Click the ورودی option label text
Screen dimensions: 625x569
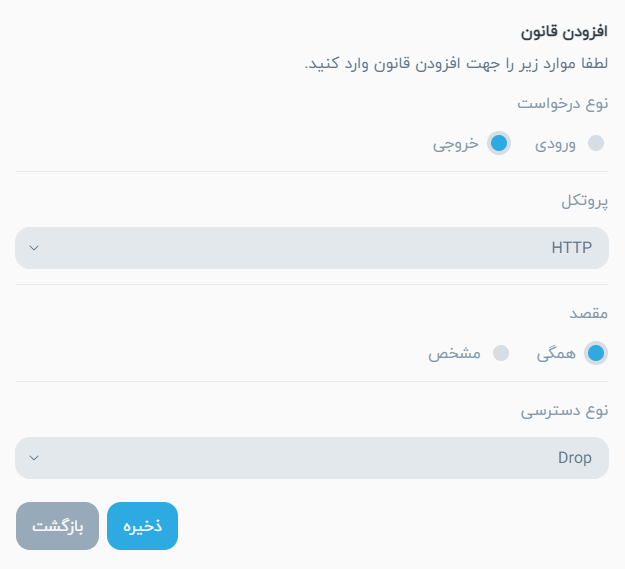555,143
